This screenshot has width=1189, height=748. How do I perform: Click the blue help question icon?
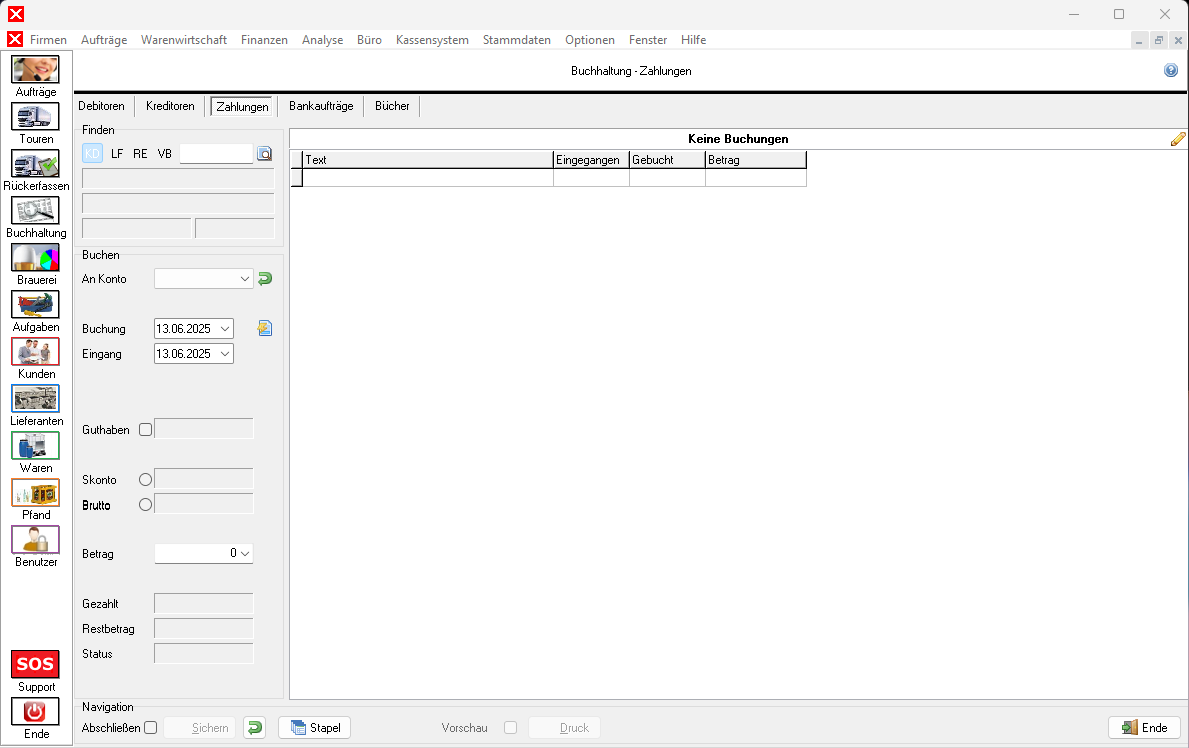(1171, 71)
